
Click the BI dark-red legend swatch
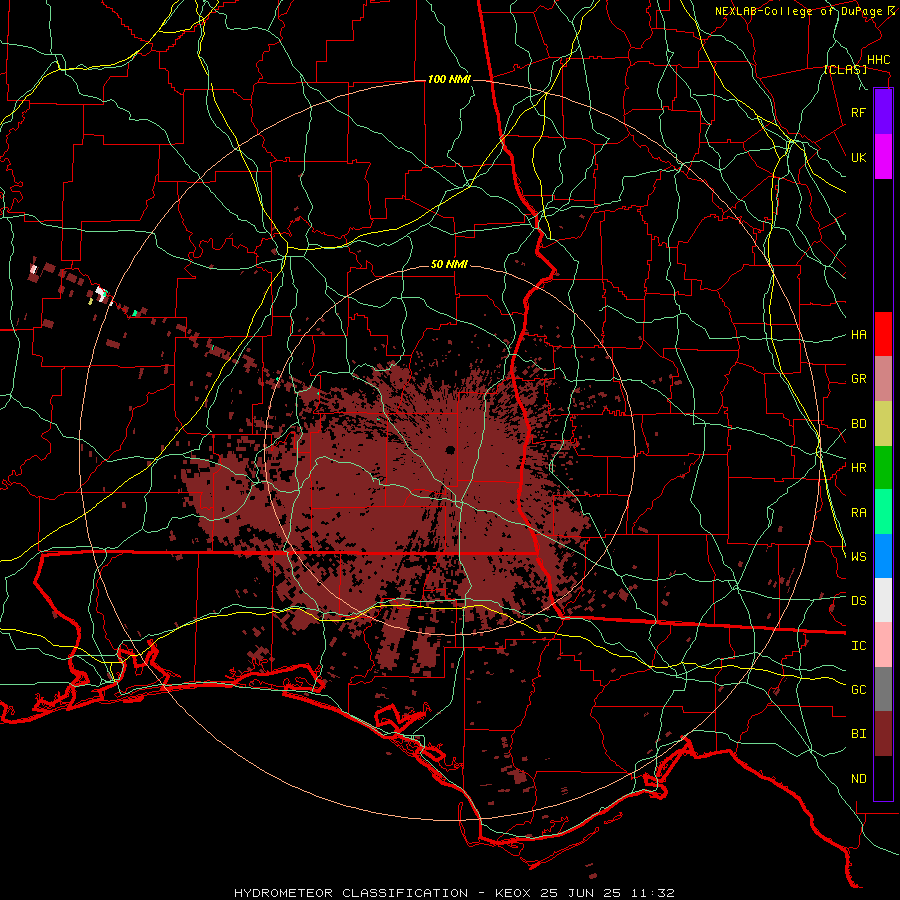[883, 734]
